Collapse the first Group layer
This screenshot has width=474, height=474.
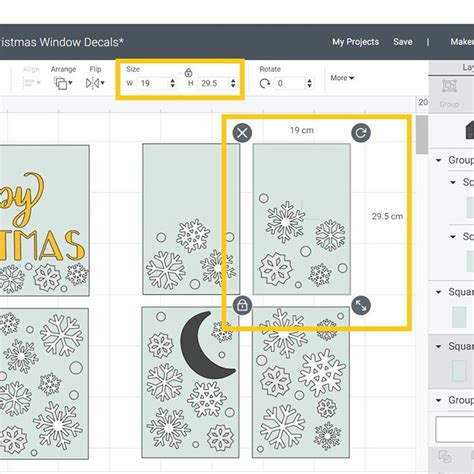[439, 160]
